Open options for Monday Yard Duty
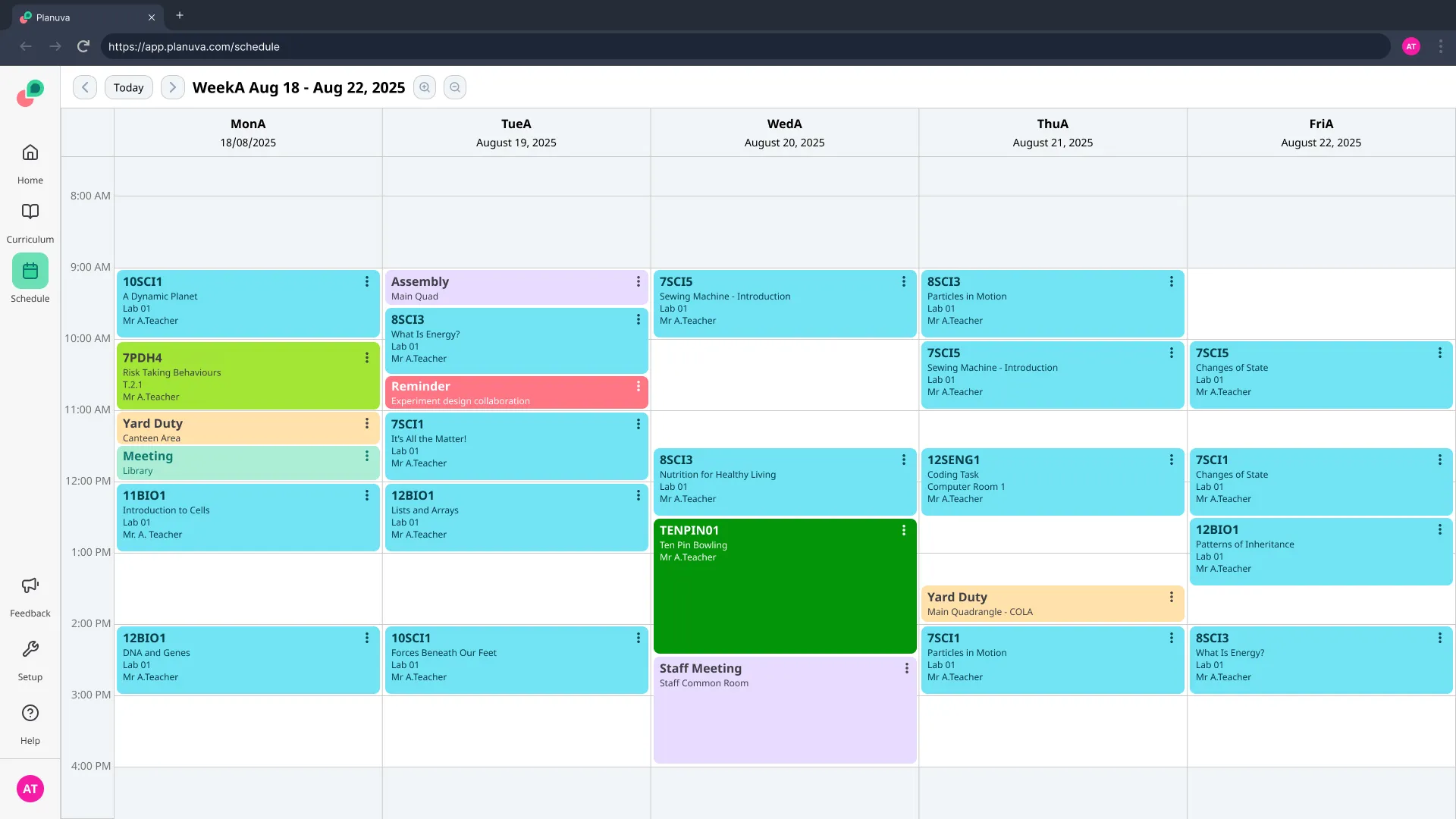Viewport: 1456px width, 819px height. [366, 424]
